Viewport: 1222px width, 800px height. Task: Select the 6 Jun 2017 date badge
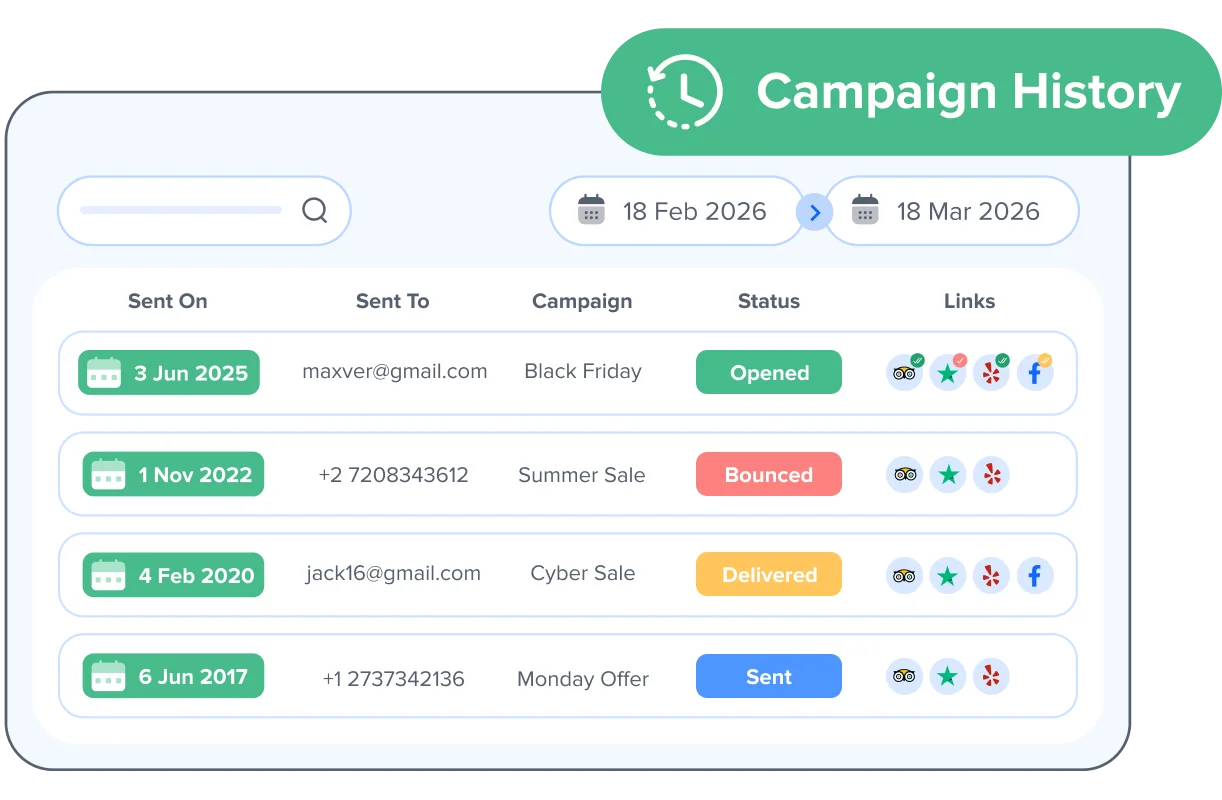coord(173,676)
